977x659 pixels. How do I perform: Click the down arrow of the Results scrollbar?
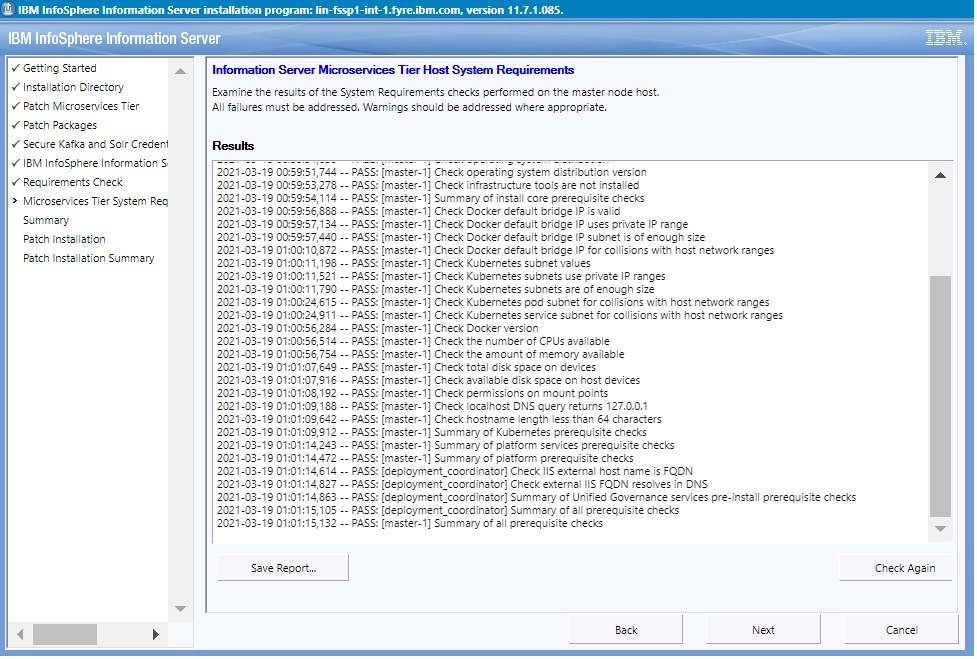(x=938, y=529)
